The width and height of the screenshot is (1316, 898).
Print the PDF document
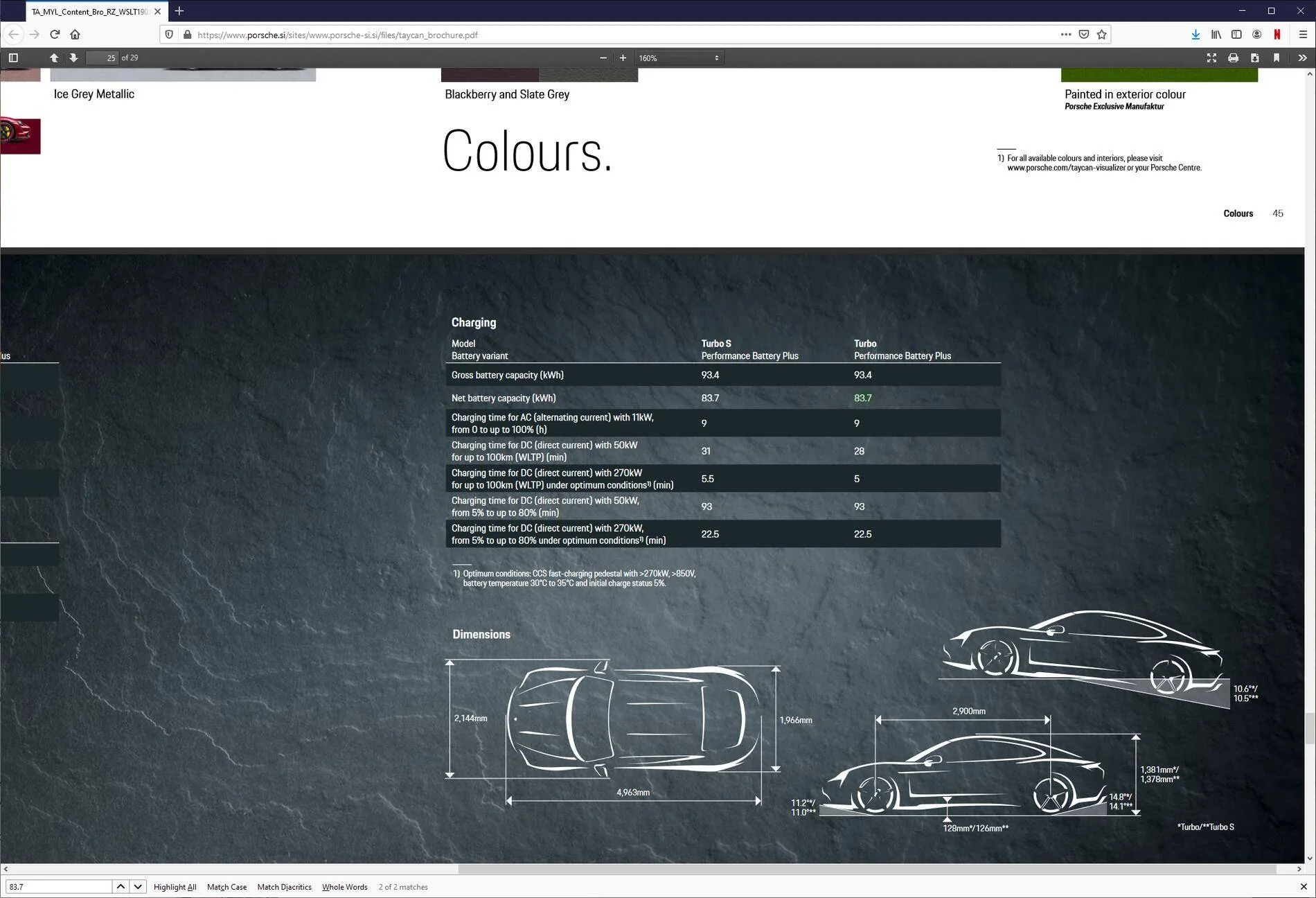[x=1233, y=58]
